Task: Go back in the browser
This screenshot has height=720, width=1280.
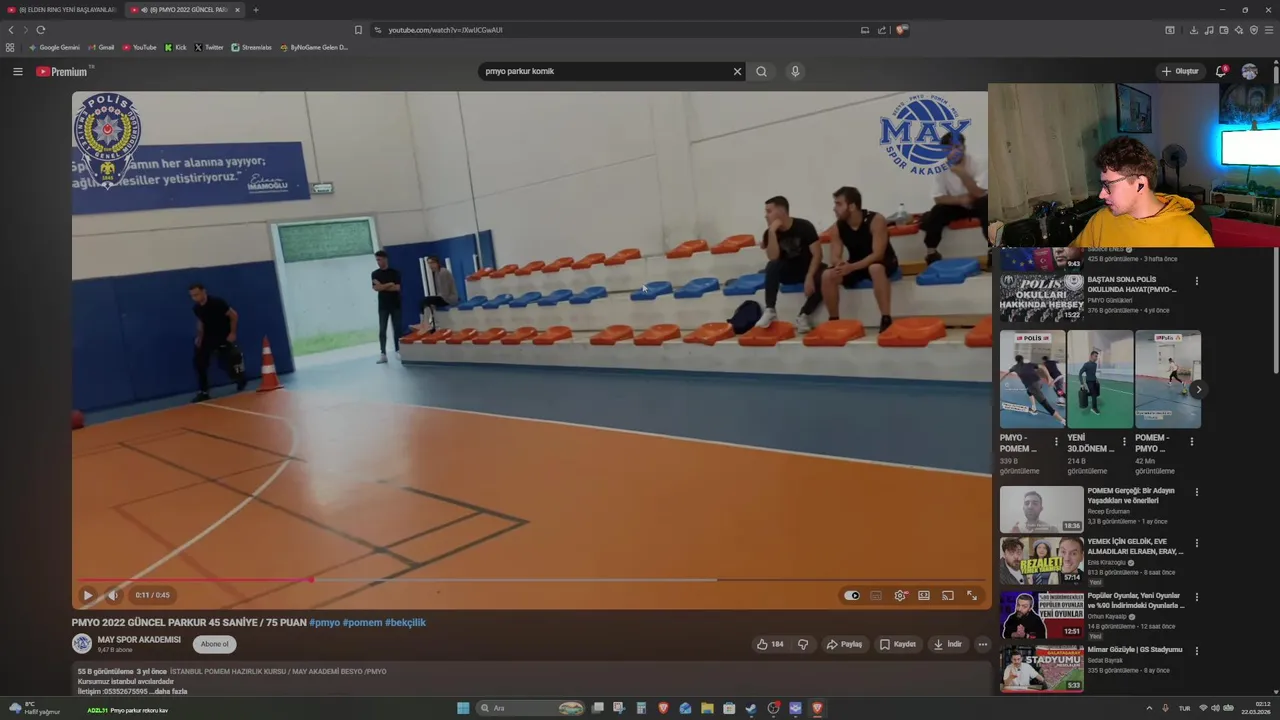Action: pyautogui.click(x=11, y=30)
